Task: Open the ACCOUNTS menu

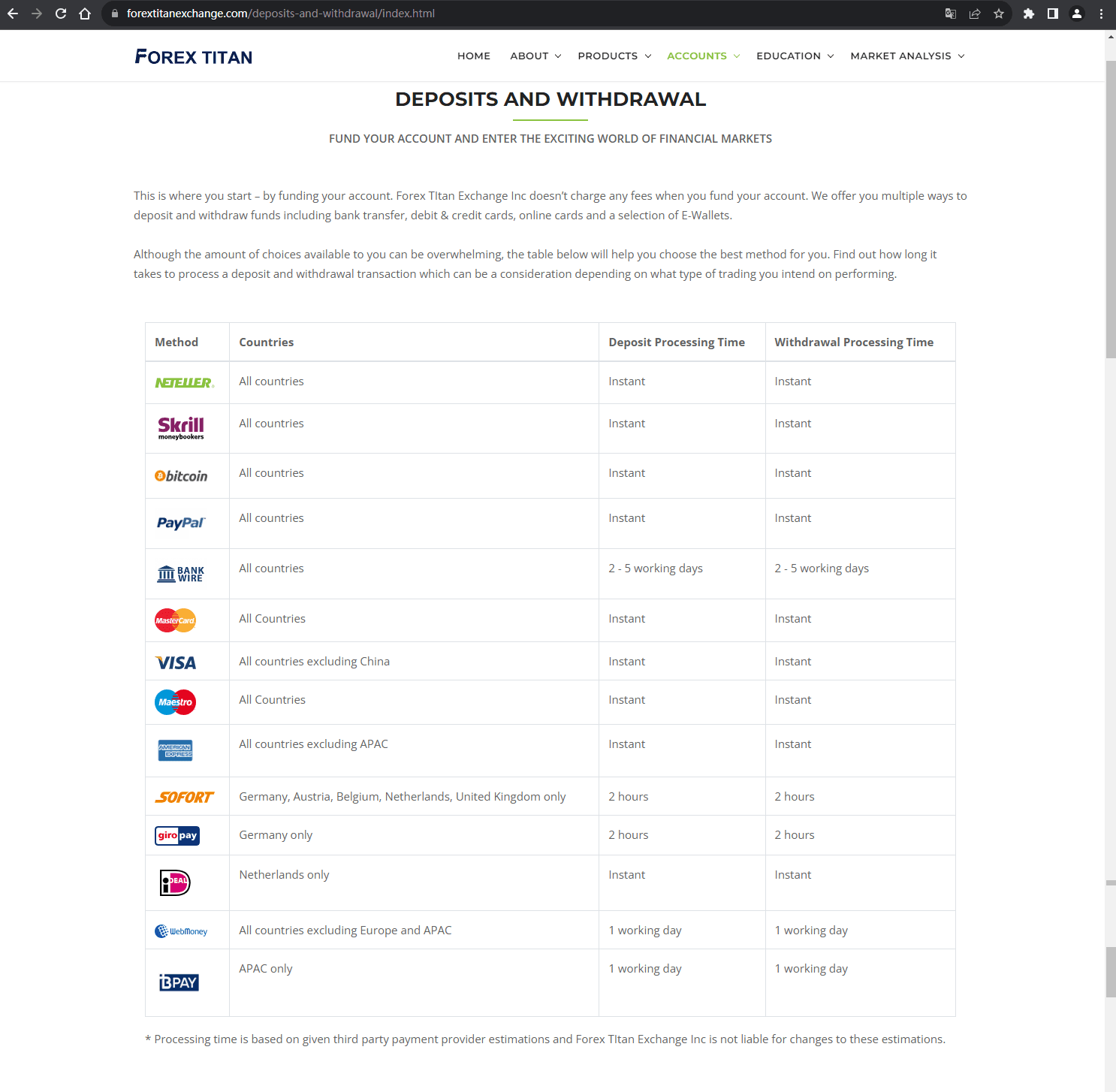Action: (x=697, y=56)
